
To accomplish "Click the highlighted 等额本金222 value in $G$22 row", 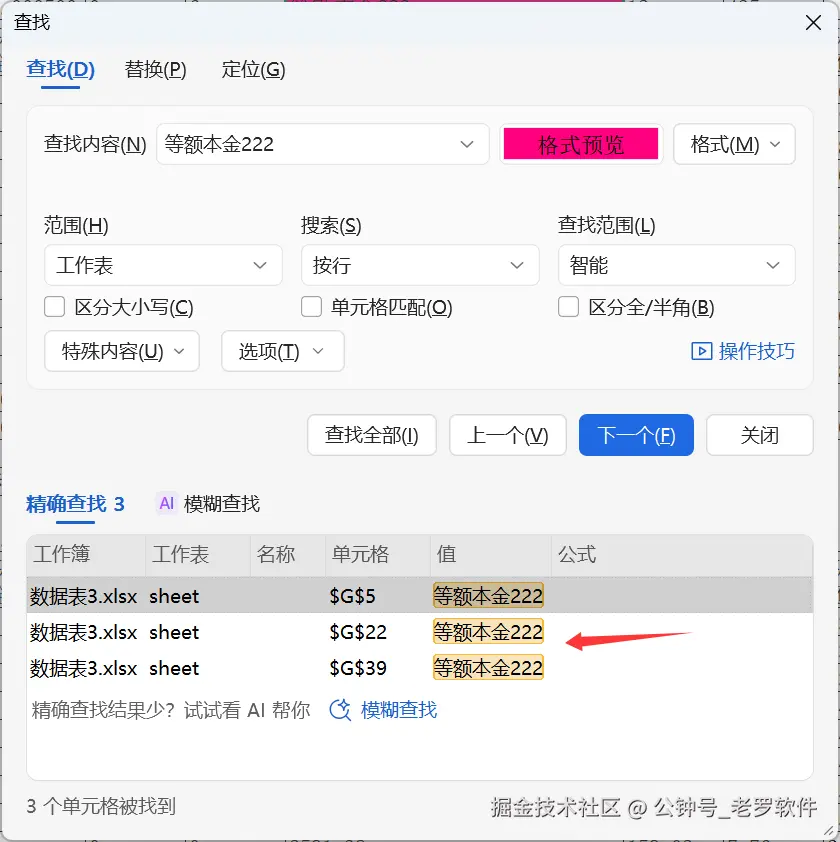I will point(488,632).
